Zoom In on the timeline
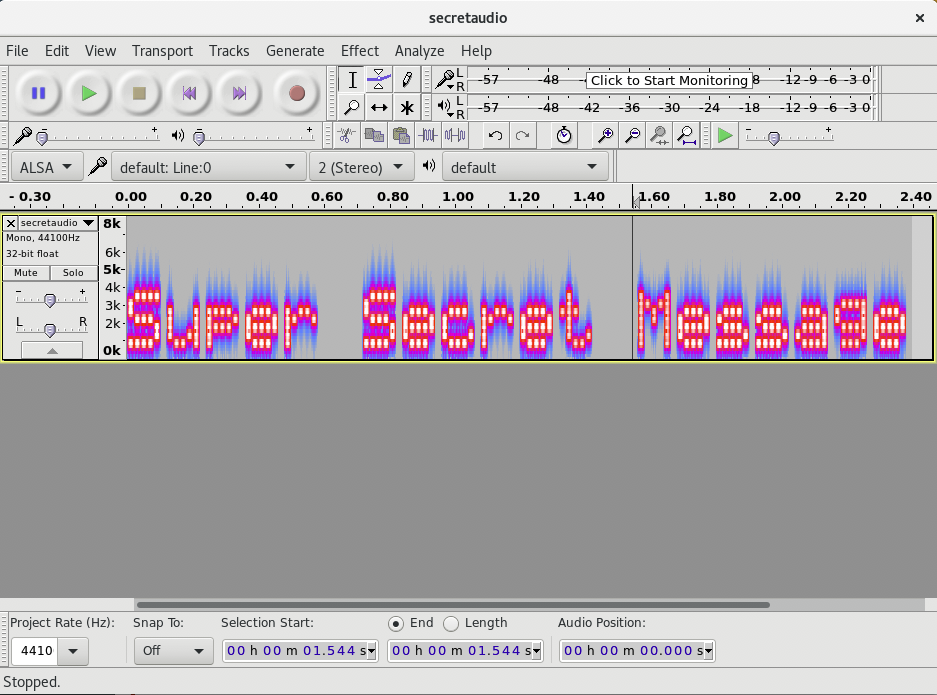 click(x=605, y=136)
